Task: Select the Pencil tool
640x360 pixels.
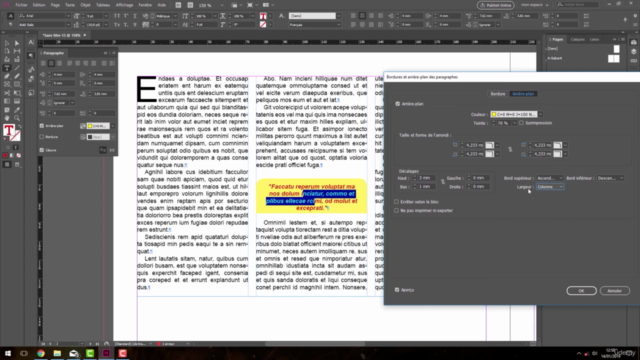Action: pos(17,76)
